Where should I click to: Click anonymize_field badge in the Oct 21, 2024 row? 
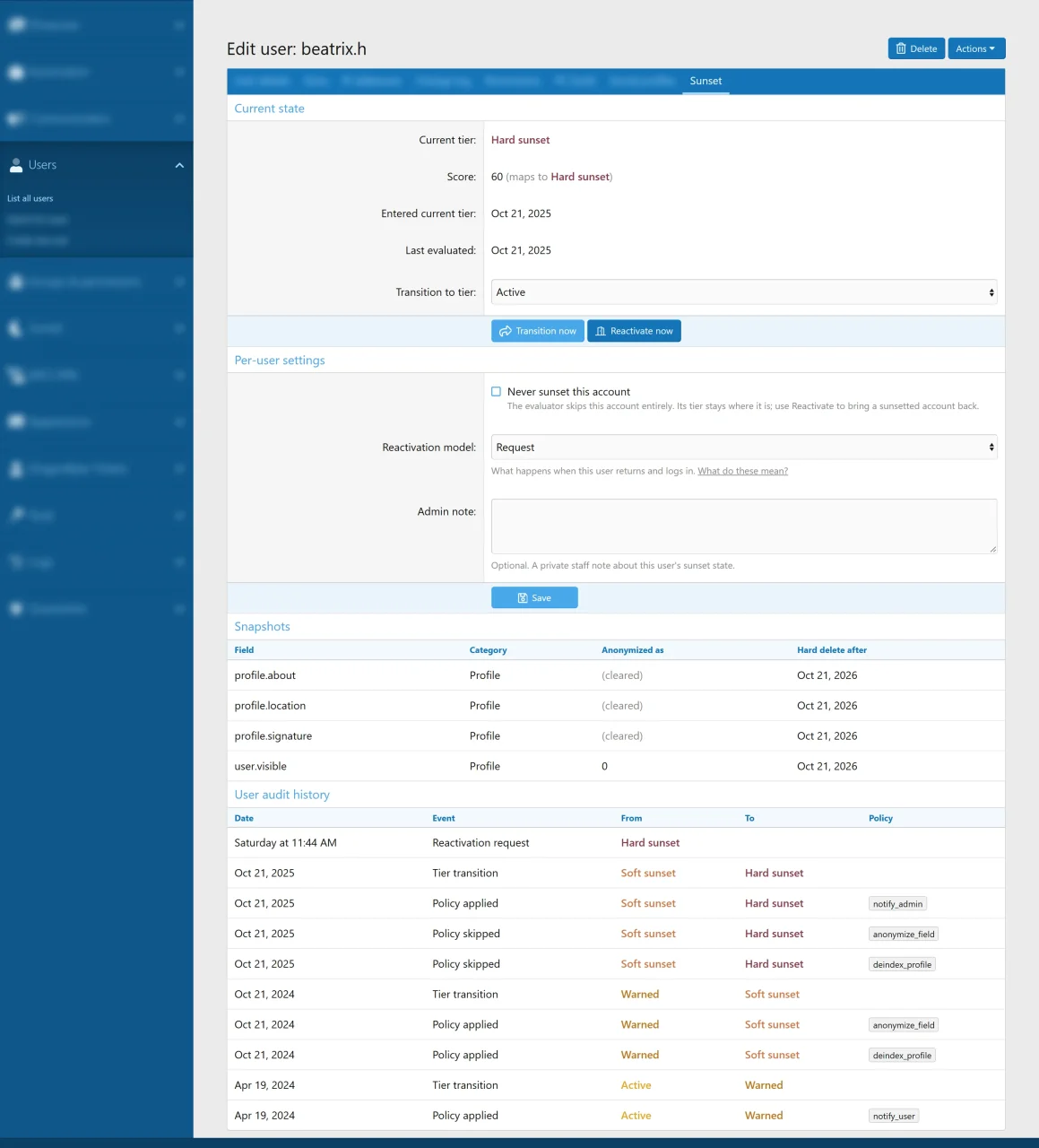pos(904,1025)
